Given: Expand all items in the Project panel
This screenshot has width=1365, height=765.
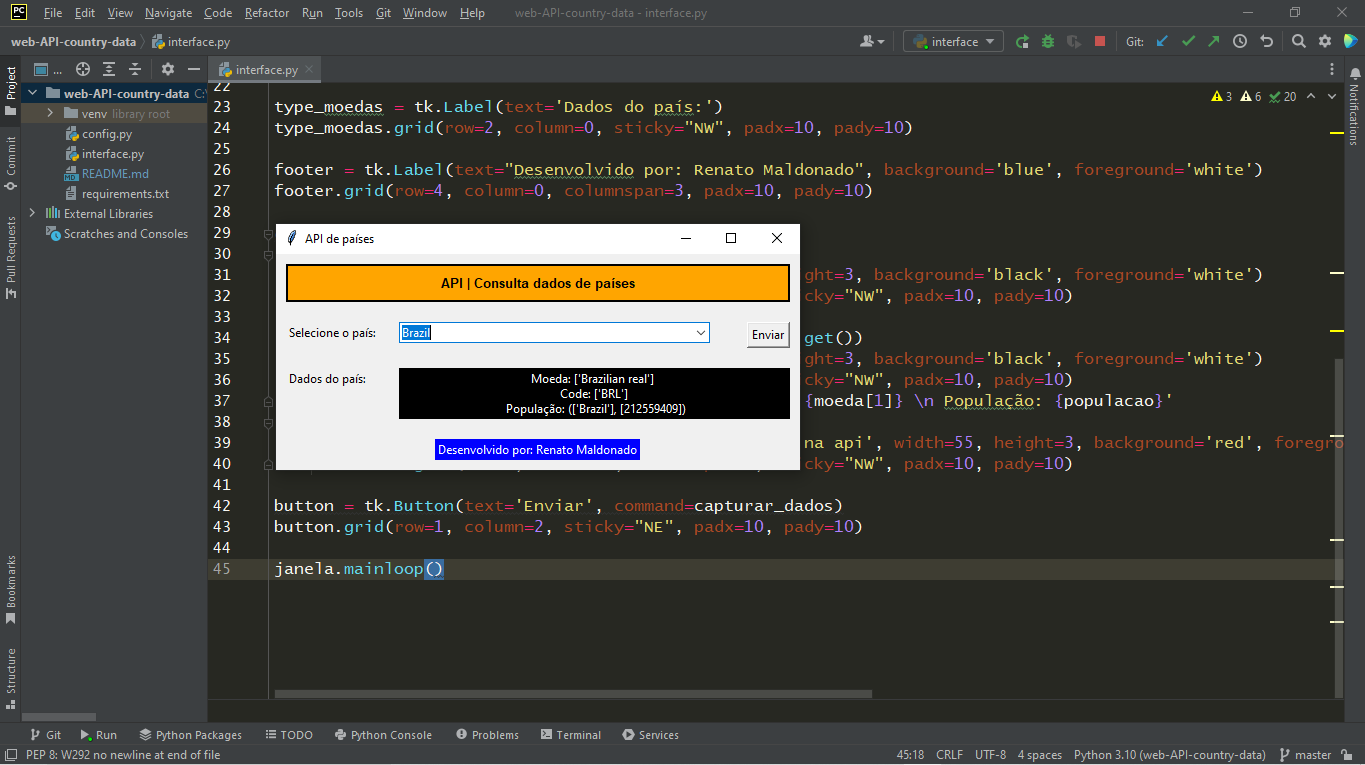Looking at the screenshot, I should [x=109, y=69].
